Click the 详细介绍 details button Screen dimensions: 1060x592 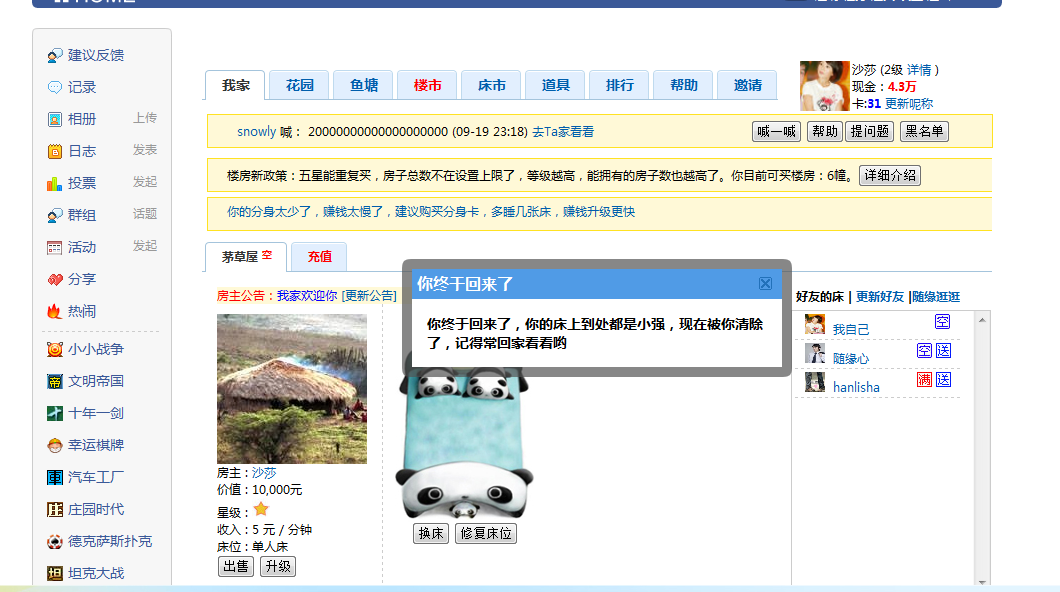(x=890, y=176)
